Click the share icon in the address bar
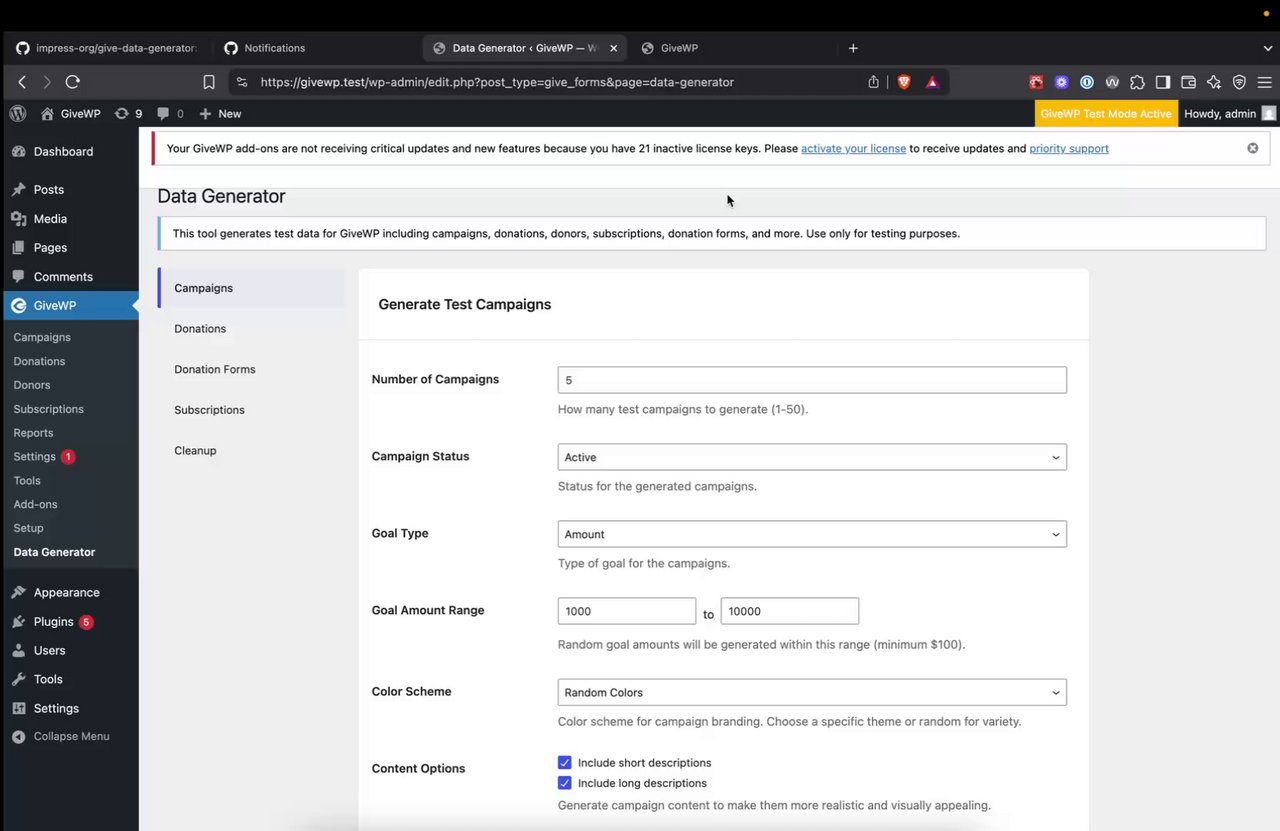This screenshot has width=1280, height=831. coord(873,82)
